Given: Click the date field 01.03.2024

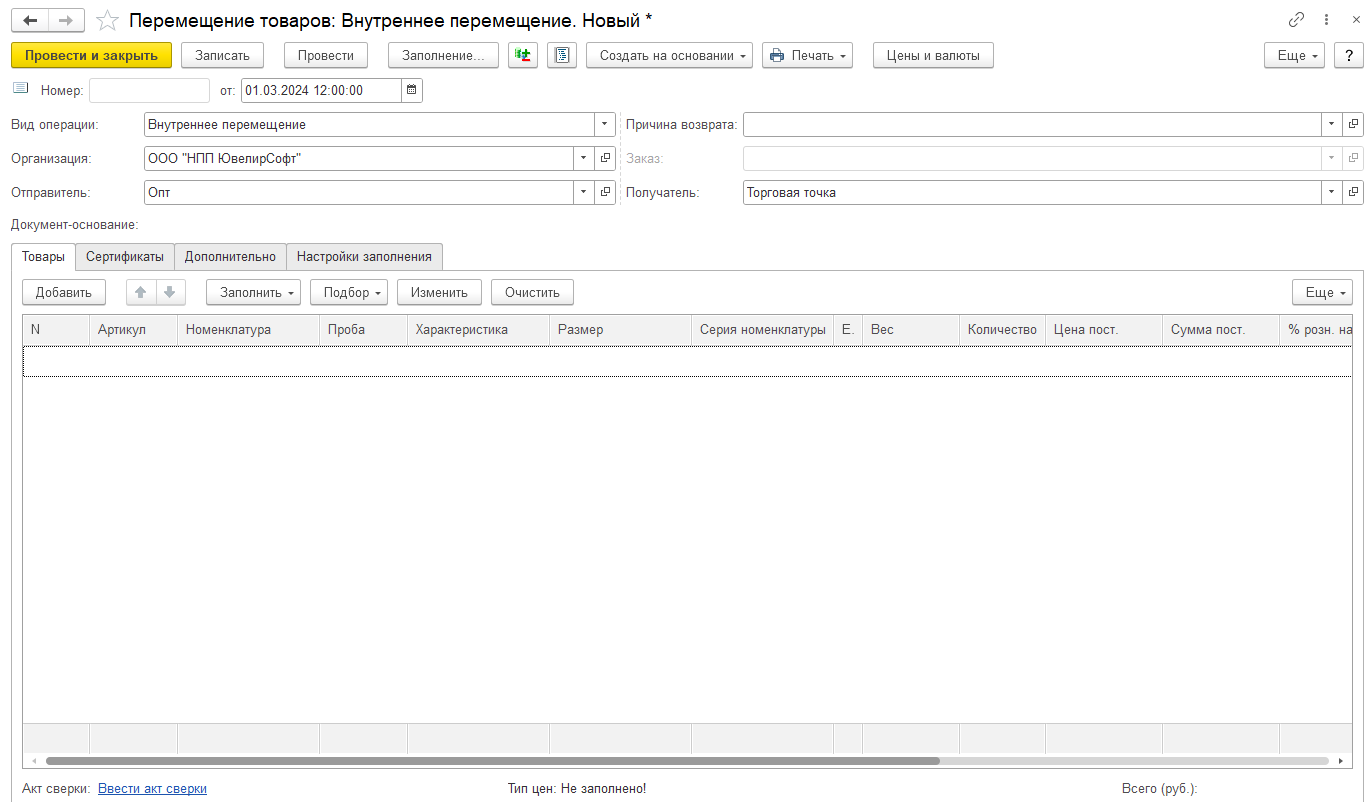Looking at the screenshot, I should coord(321,90).
